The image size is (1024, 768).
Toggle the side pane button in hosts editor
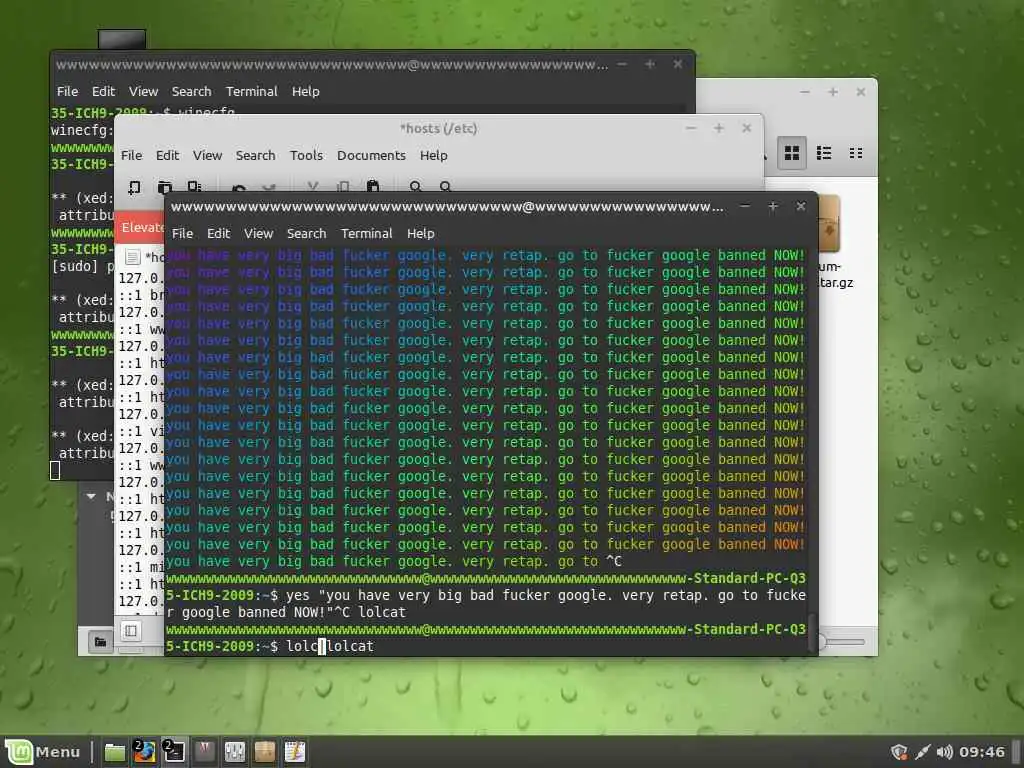coord(131,630)
